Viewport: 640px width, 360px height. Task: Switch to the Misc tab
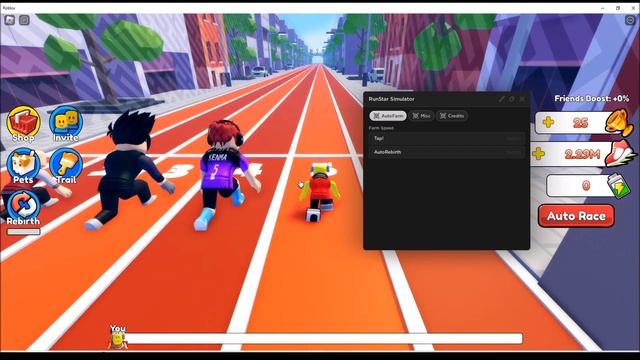pyautogui.click(x=421, y=116)
